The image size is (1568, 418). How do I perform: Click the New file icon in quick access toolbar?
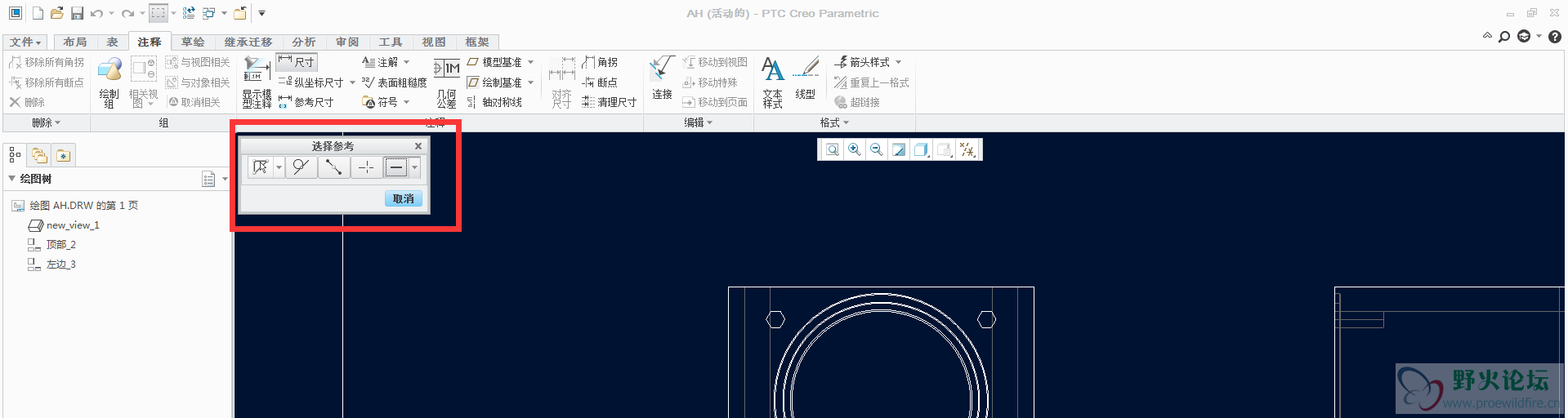38,13
